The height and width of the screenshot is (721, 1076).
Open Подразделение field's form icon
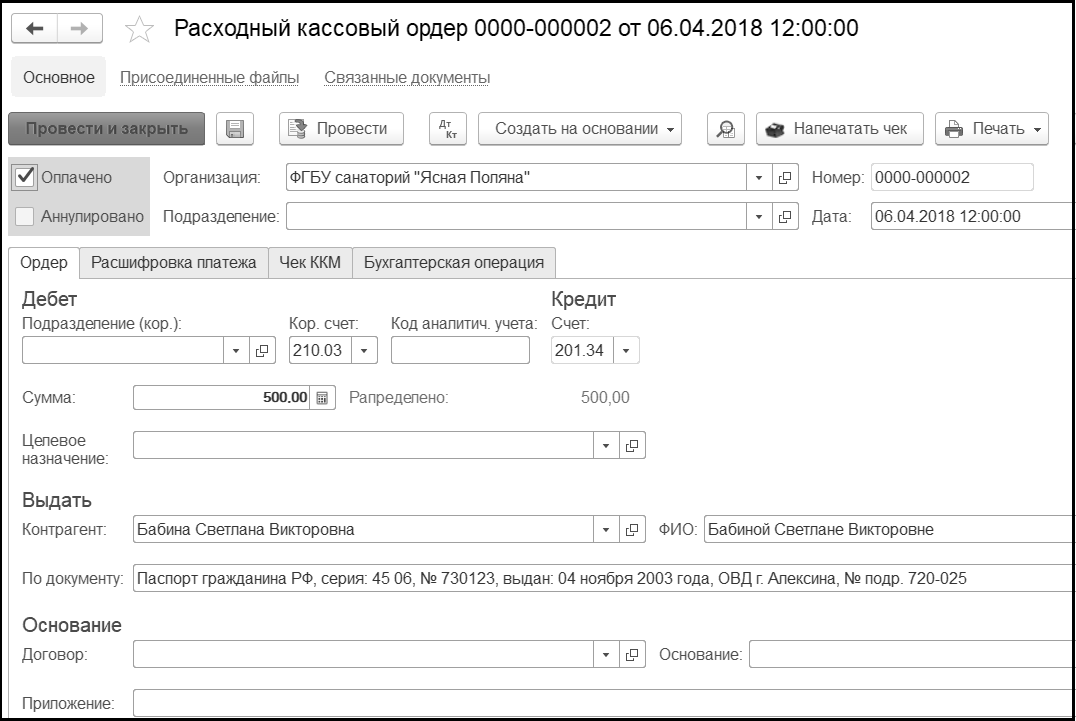pos(785,217)
